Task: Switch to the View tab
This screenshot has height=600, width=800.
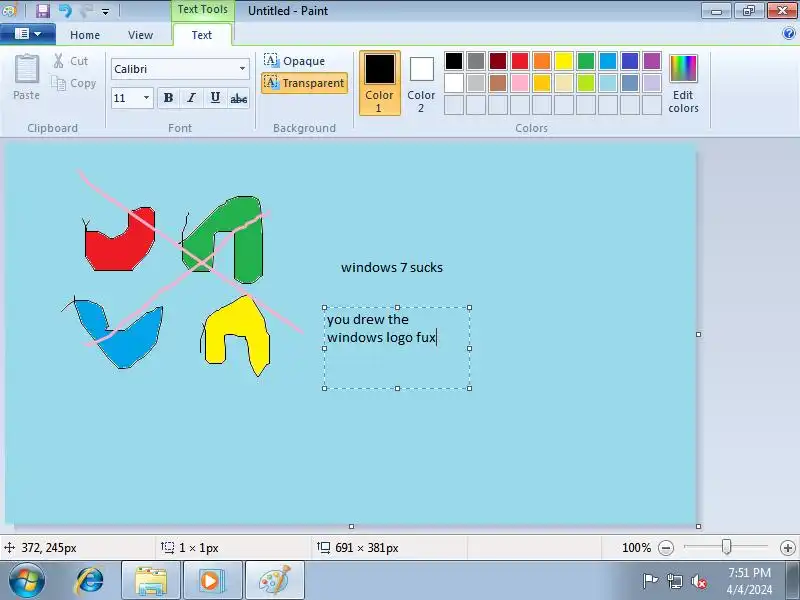Action: [140, 35]
